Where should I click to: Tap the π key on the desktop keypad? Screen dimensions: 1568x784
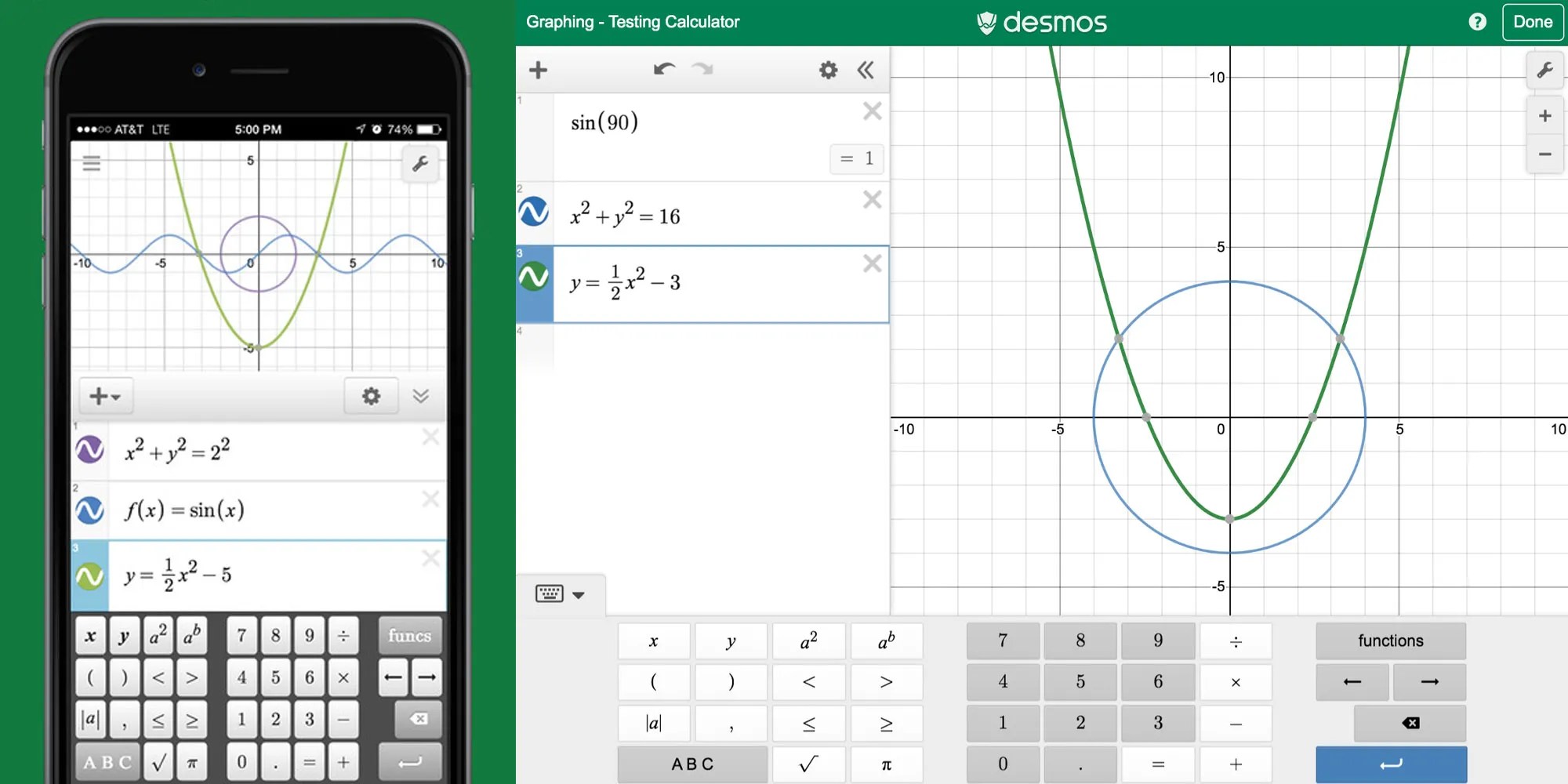pos(886,764)
